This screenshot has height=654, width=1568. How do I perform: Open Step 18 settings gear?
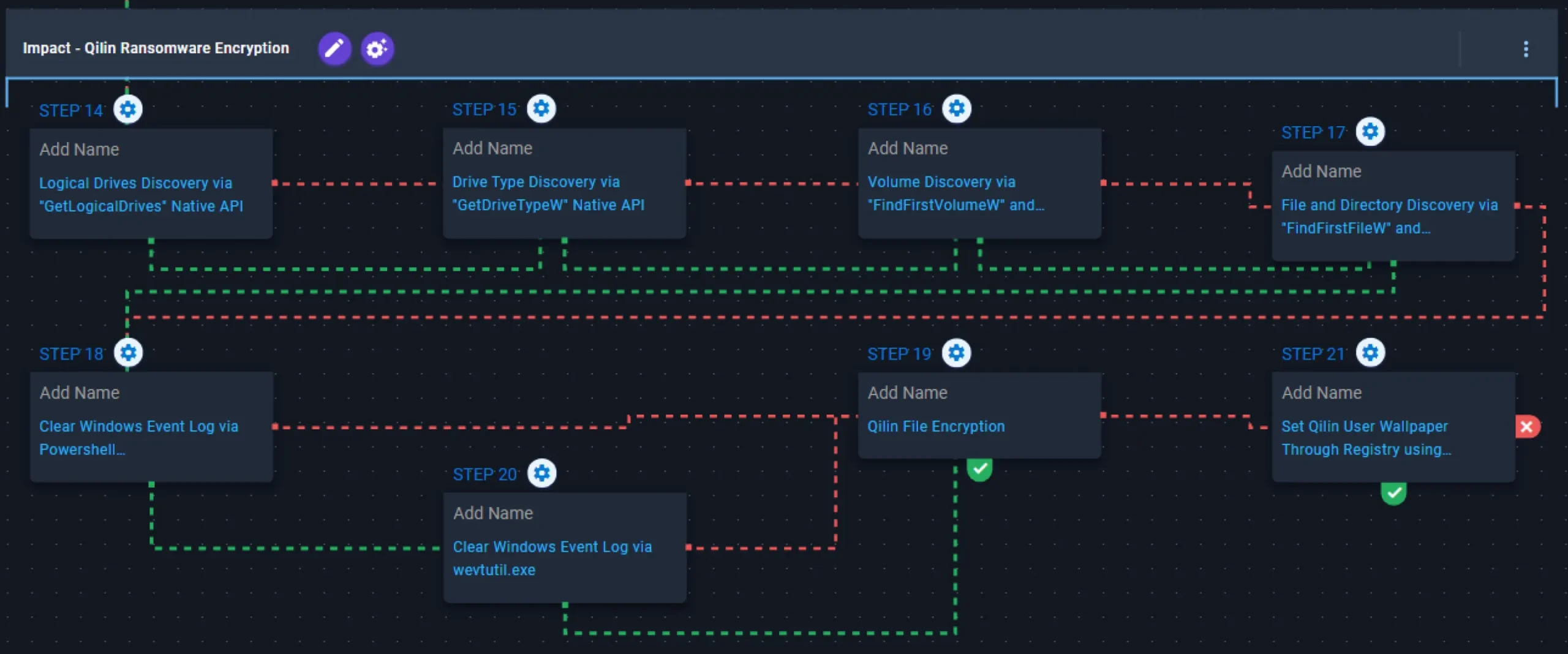[x=128, y=353]
